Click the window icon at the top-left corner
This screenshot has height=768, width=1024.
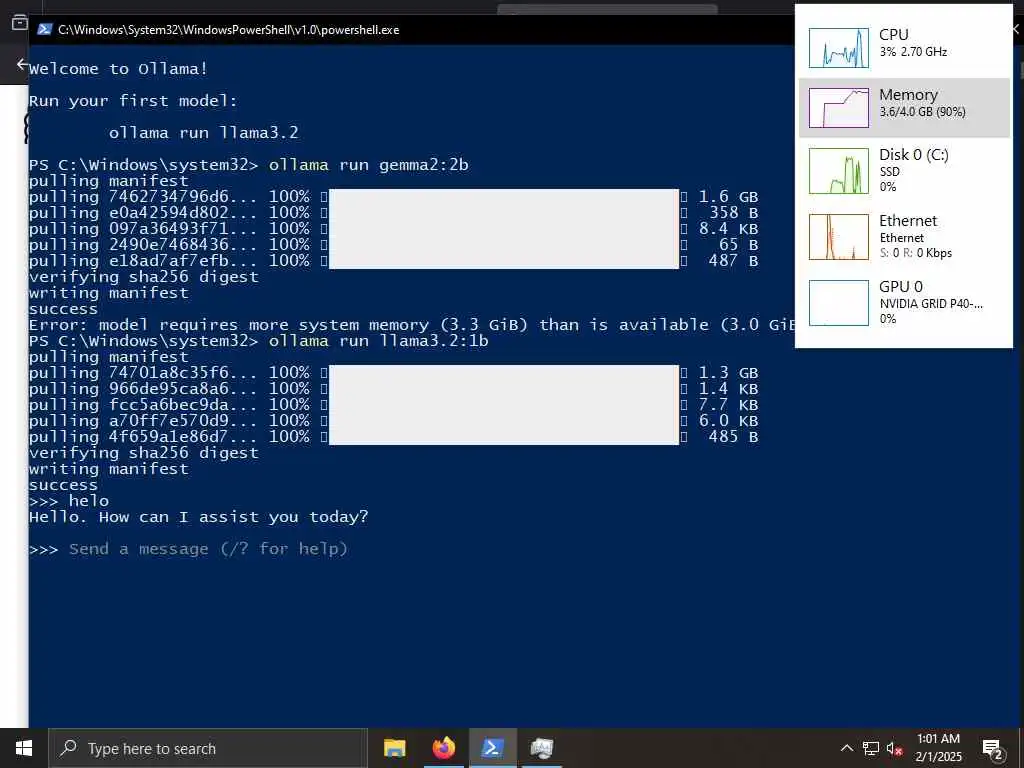pyautogui.click(x=20, y=22)
